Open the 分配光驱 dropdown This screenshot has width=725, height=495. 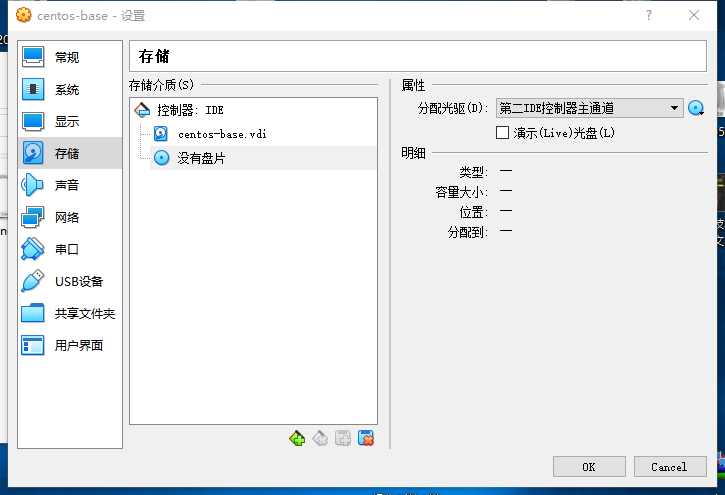pyautogui.click(x=590, y=108)
